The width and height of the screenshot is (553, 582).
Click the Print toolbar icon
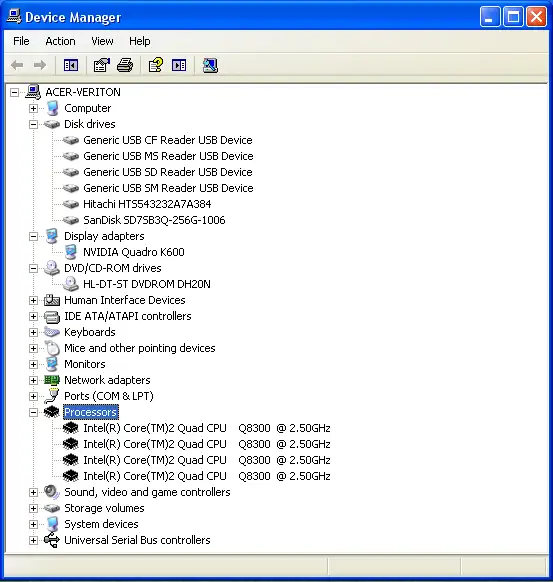[x=125, y=66]
